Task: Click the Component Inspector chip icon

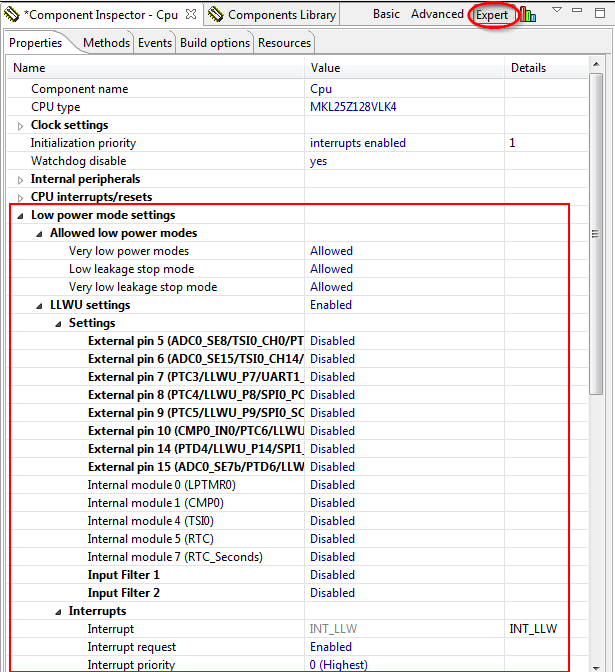Action: pos(12,15)
